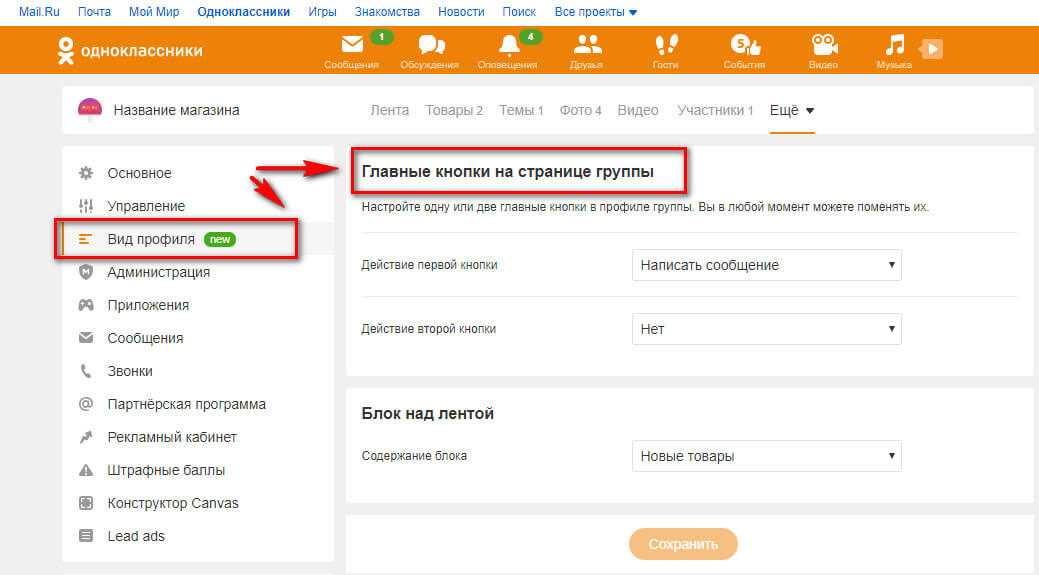Open Все проекты link in top bar
This screenshot has width=1039, height=575.
[x=595, y=12]
